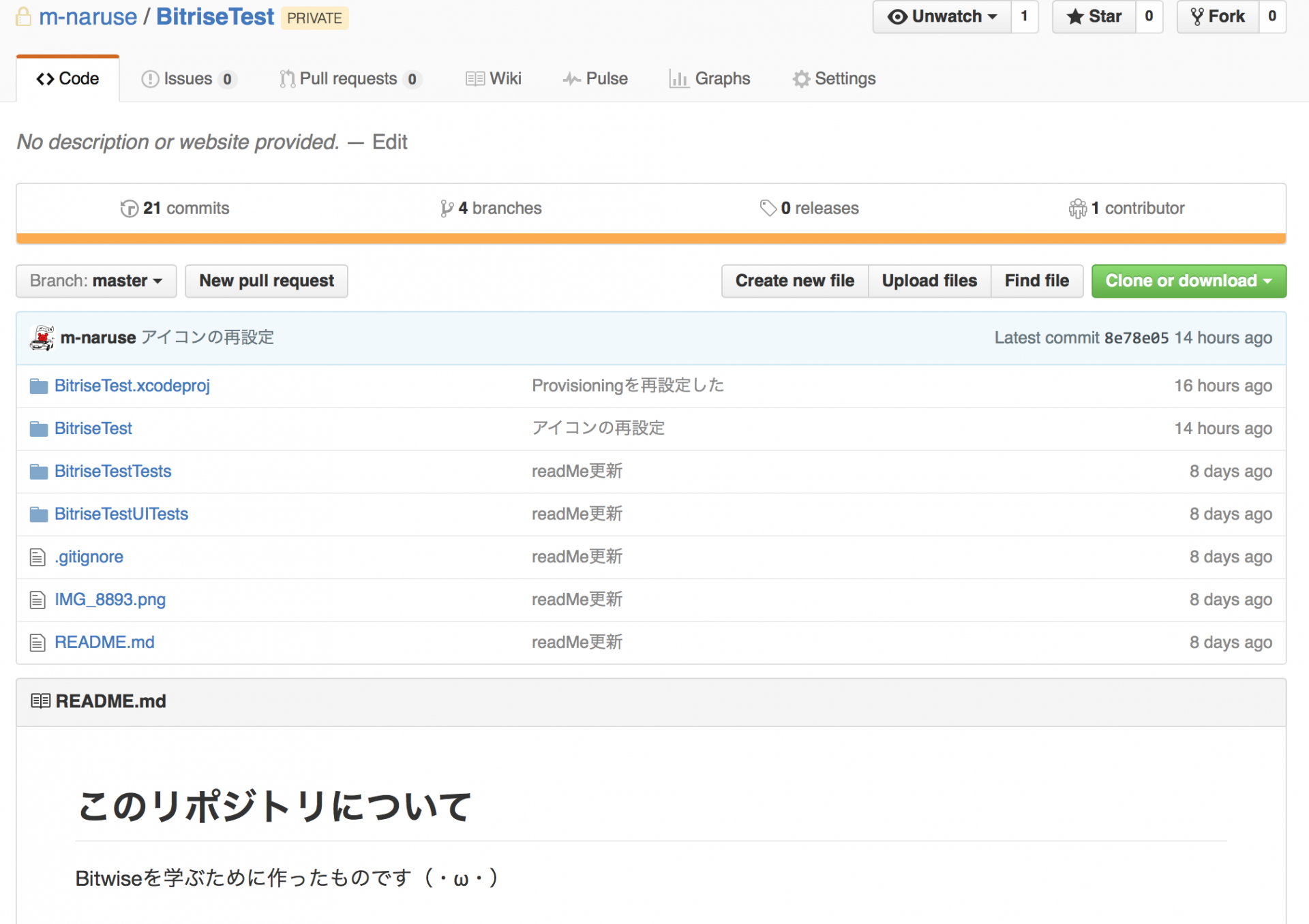Open the Branch: master selector

point(96,281)
